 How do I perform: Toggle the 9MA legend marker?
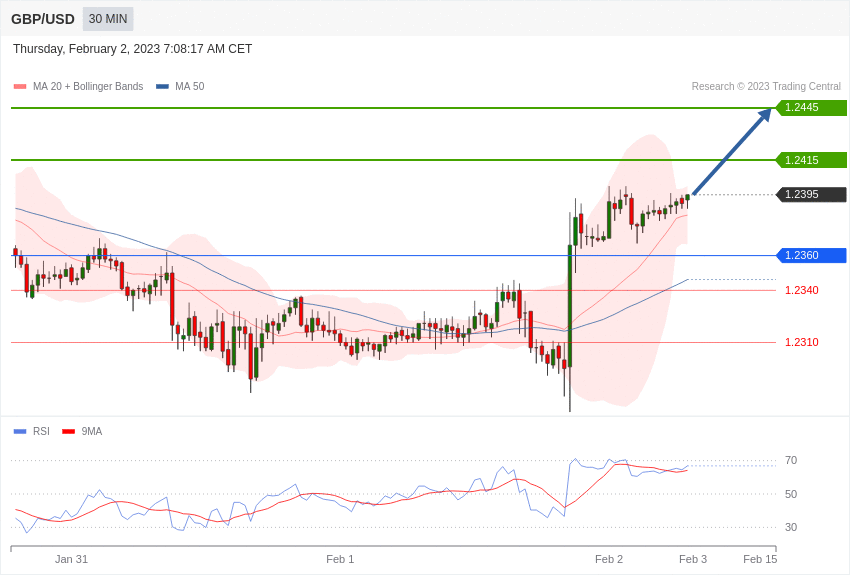(68, 431)
